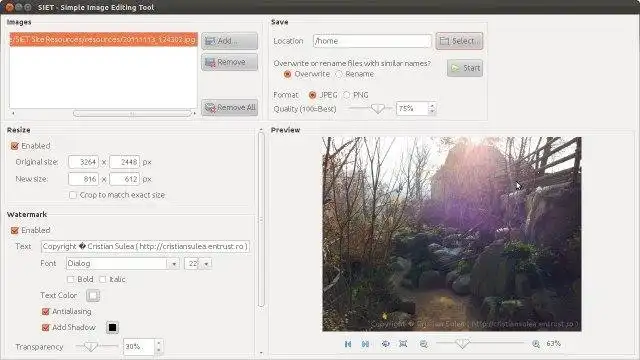640x360 pixels.
Task: Click the images list right scroll arrow
Action: (194, 113)
